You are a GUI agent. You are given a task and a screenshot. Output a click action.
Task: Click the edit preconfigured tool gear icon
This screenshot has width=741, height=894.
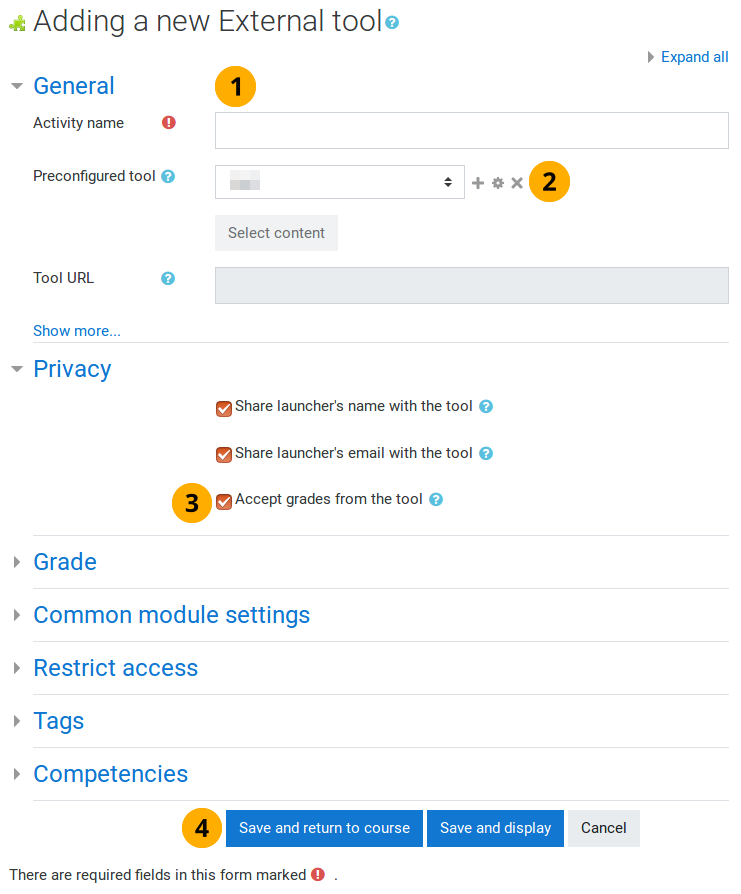[498, 183]
